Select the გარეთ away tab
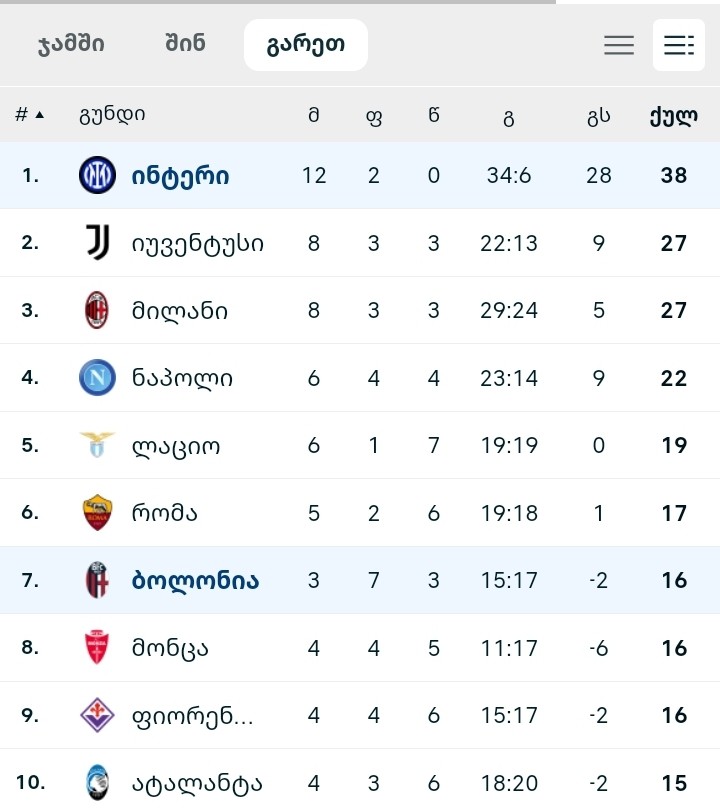This screenshot has height=812, width=720. click(x=306, y=45)
